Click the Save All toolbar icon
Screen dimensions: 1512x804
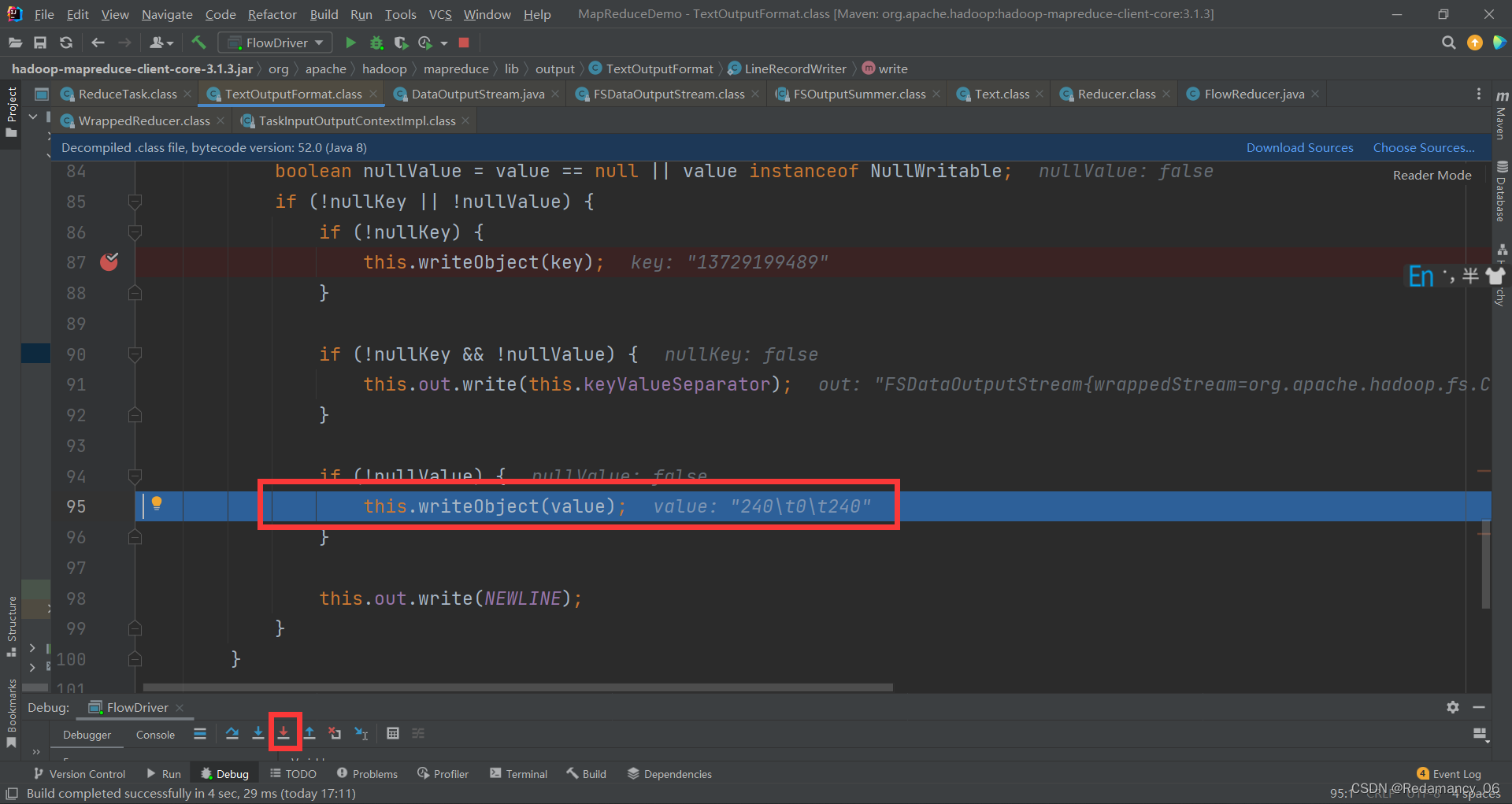coord(40,43)
